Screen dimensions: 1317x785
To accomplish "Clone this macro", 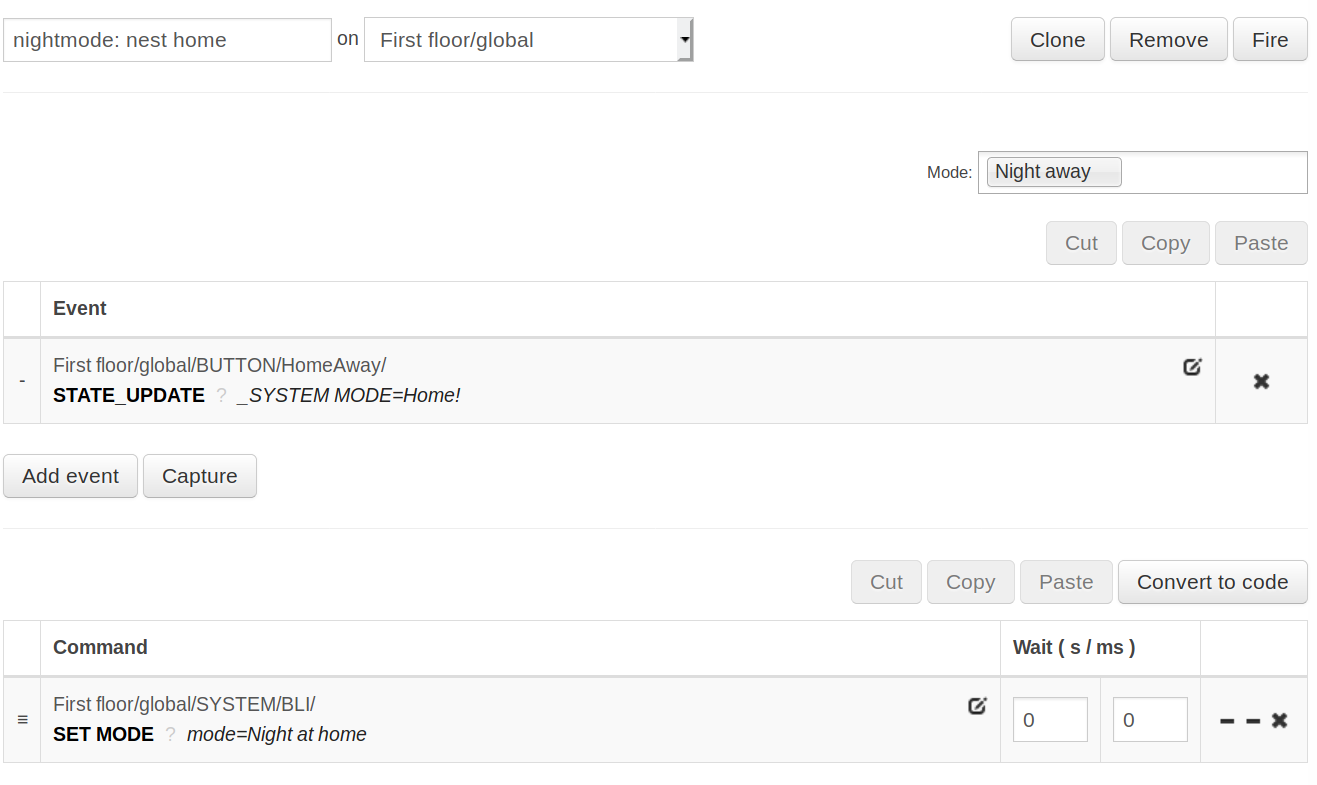I will pyautogui.click(x=1057, y=40).
